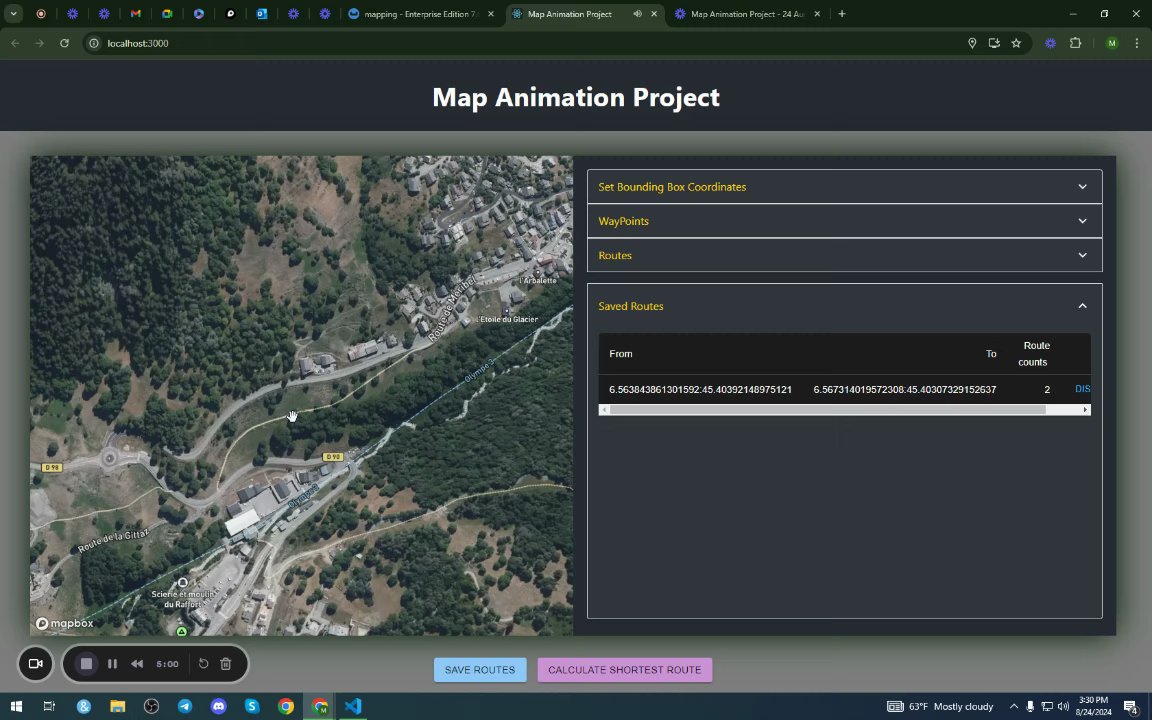Open a new browser tab

842,14
